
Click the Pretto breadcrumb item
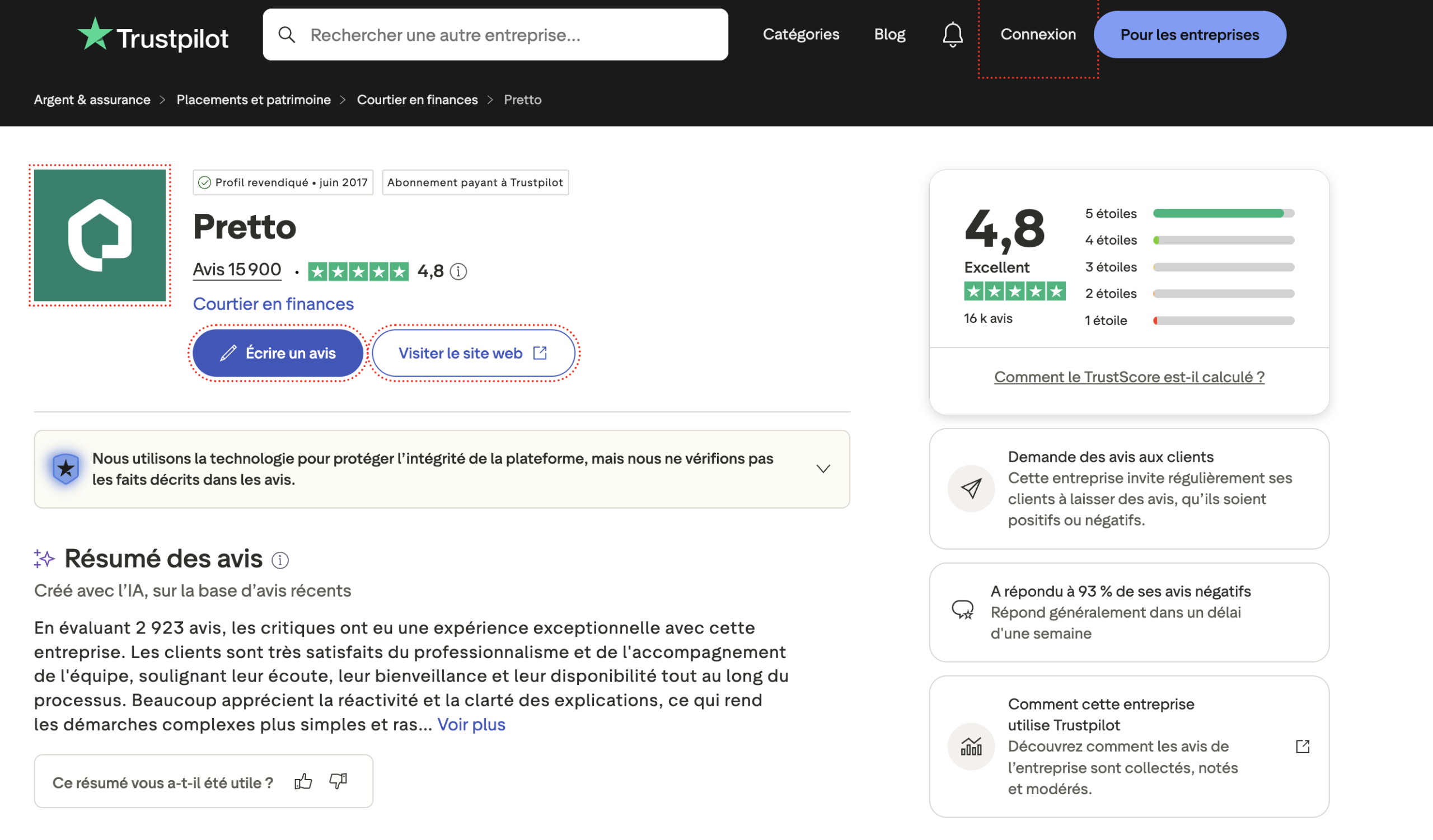pos(523,100)
